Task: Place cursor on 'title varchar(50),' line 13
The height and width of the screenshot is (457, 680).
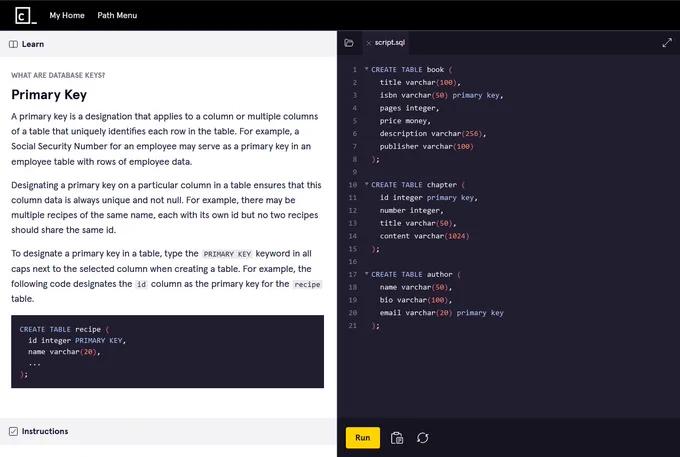Action: point(418,223)
